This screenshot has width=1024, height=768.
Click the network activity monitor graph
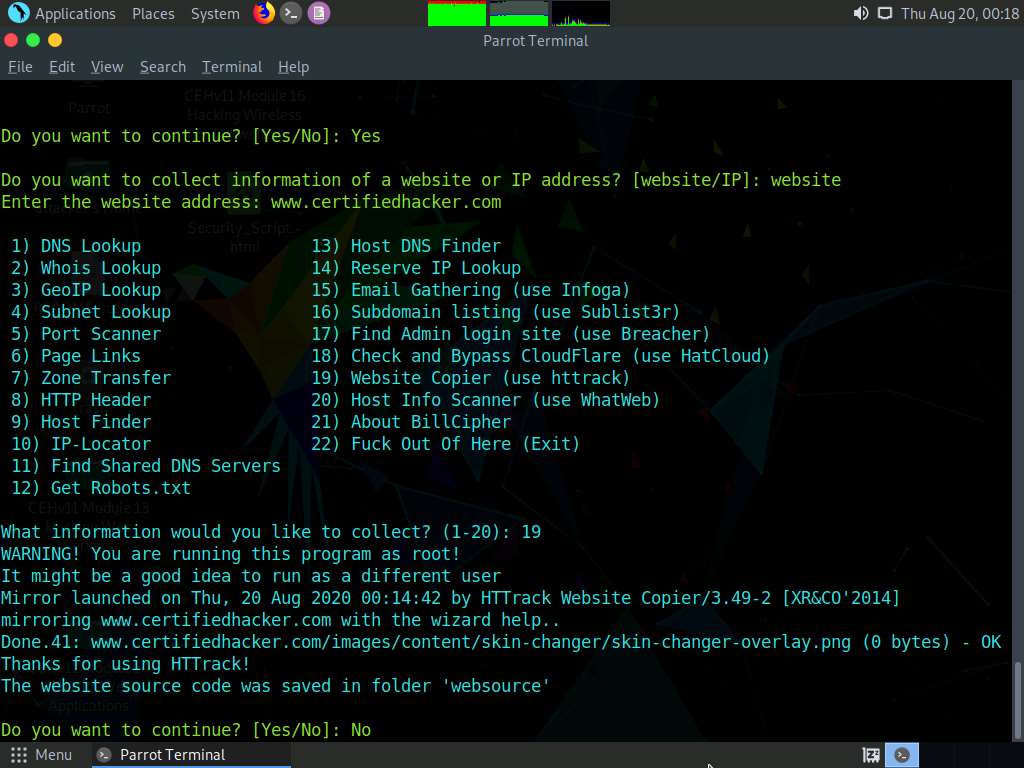[581, 13]
